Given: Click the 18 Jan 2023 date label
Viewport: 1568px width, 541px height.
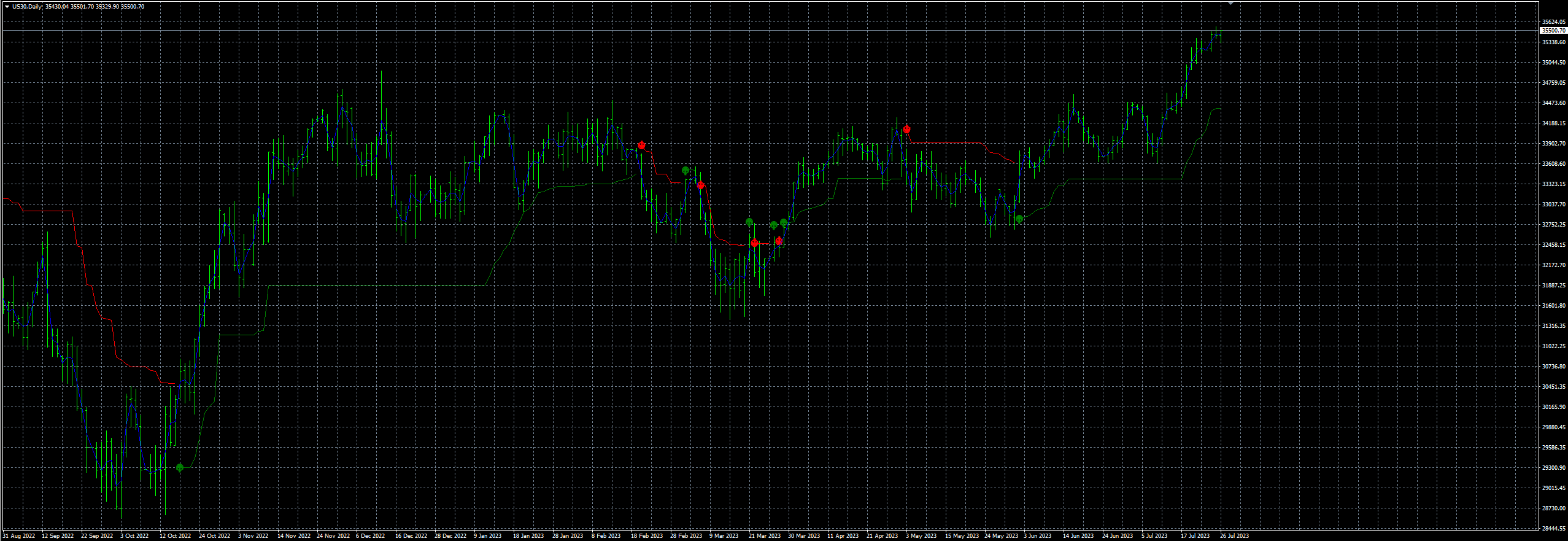Looking at the screenshot, I should click(x=528, y=536).
